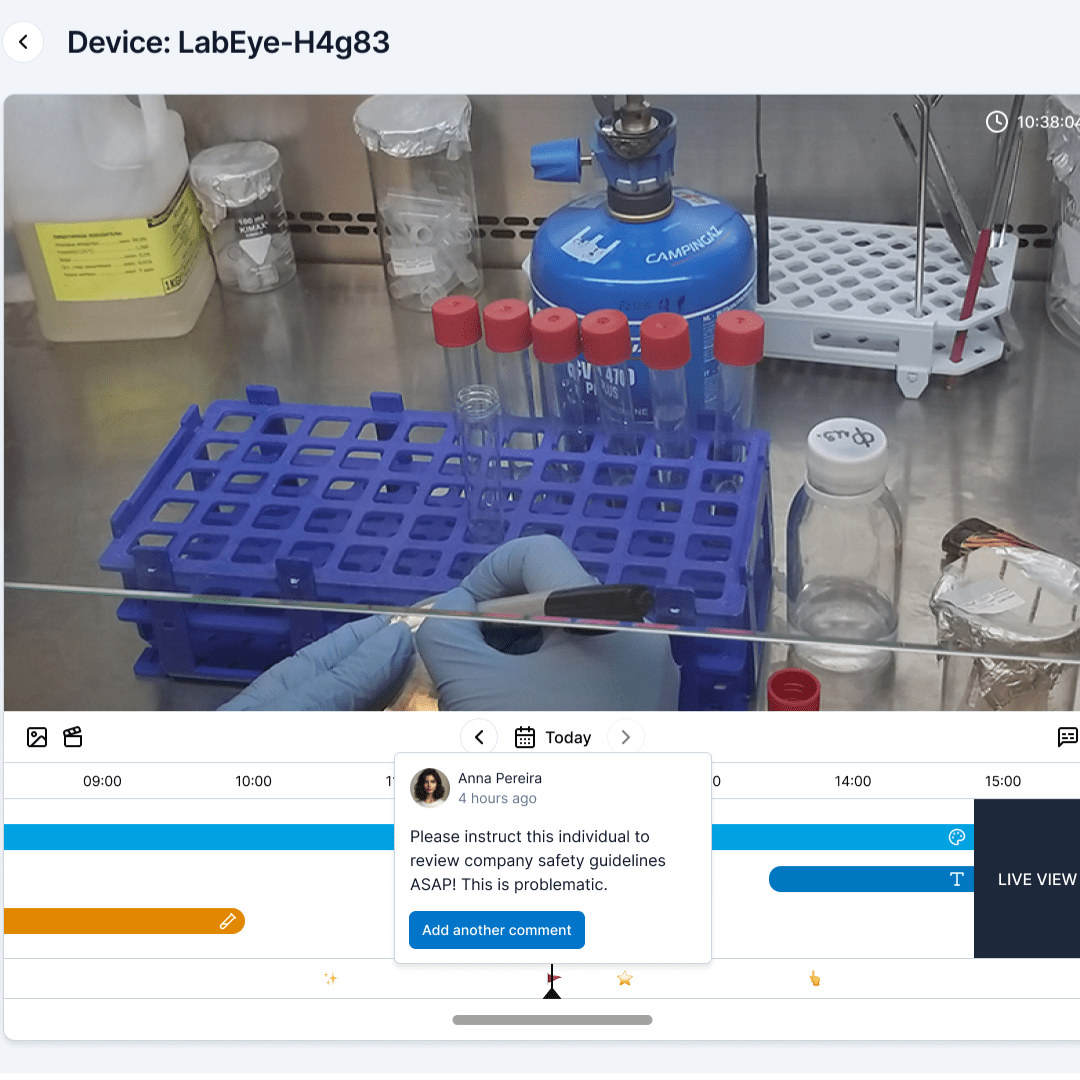Go back using the top-left arrow
This screenshot has width=1080, height=1080.
pyautogui.click(x=23, y=43)
